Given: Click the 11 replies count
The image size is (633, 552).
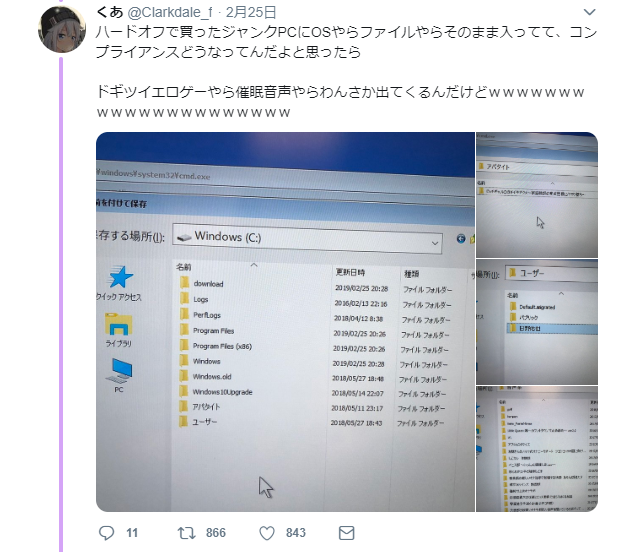Looking at the screenshot, I should tap(132, 533).
